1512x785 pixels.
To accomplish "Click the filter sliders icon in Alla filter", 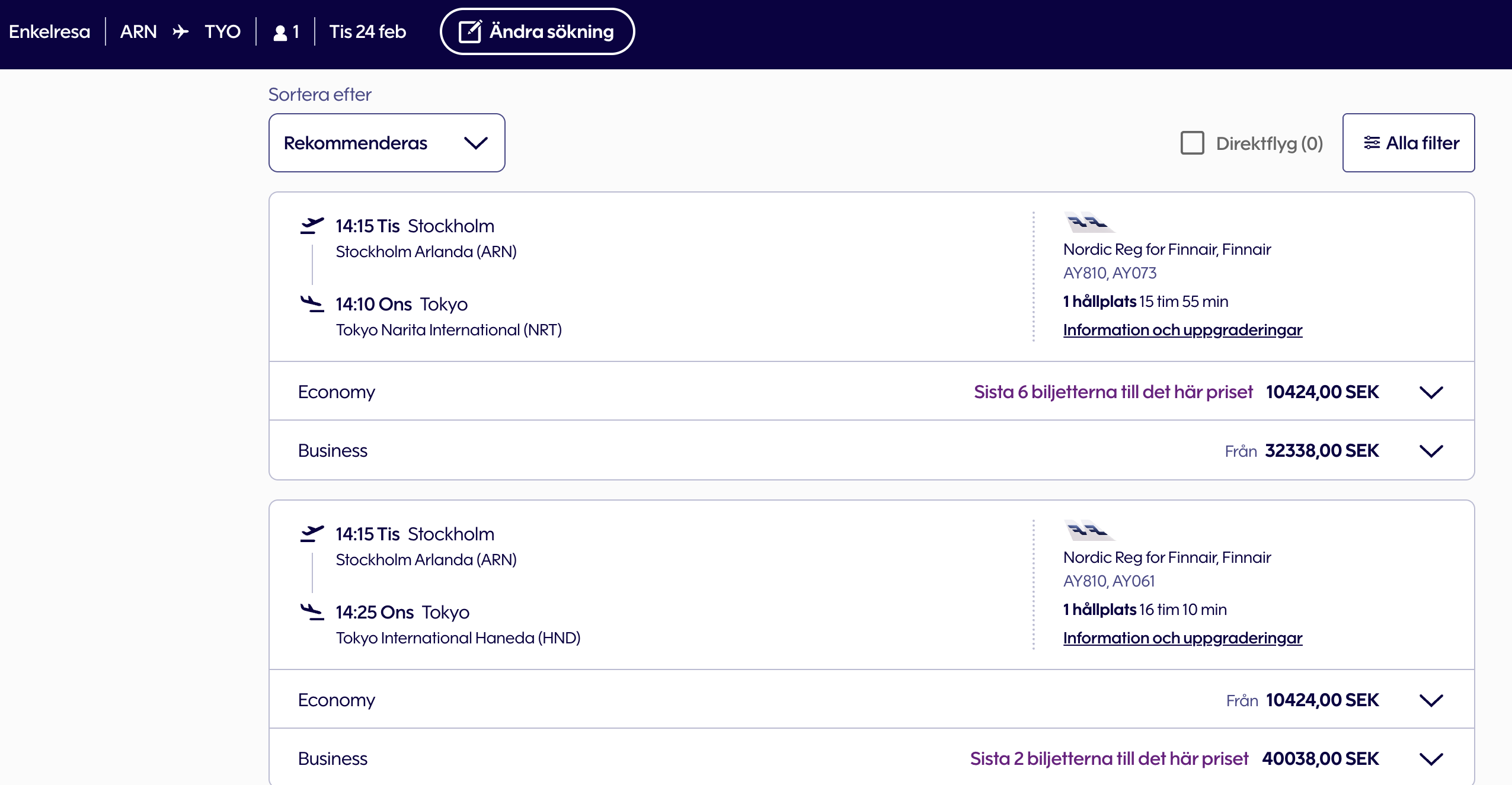I will (1372, 143).
